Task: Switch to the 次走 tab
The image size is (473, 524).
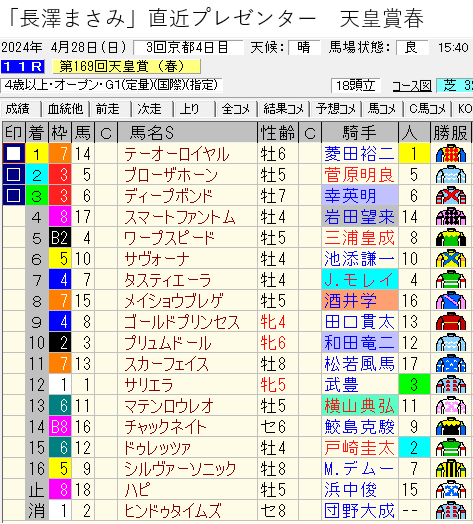Action: 152,109
